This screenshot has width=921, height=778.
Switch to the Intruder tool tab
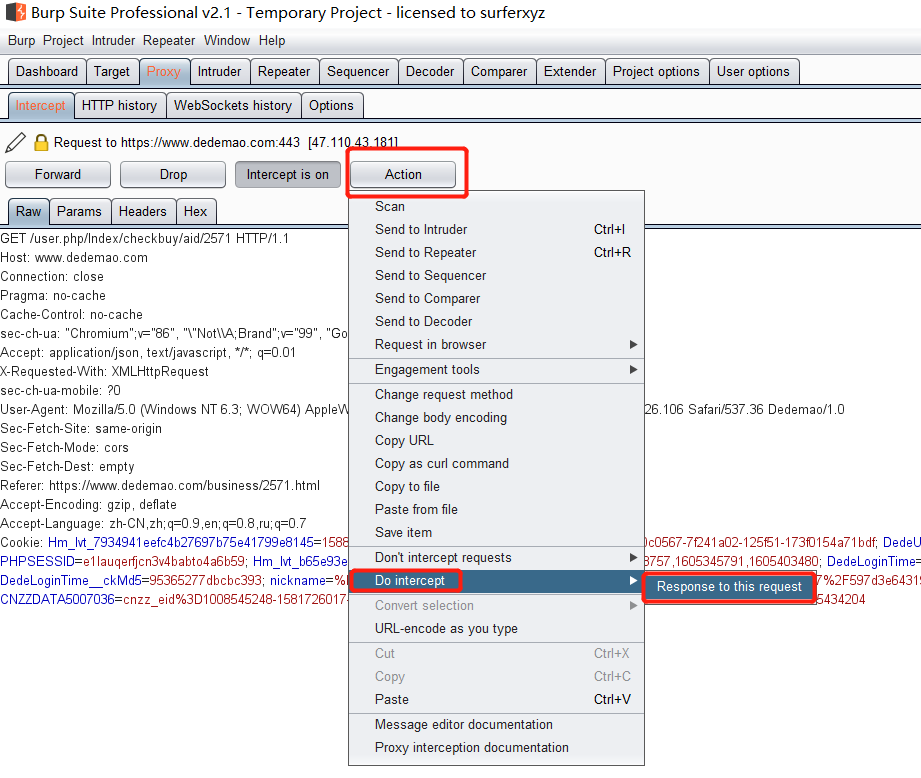(220, 72)
